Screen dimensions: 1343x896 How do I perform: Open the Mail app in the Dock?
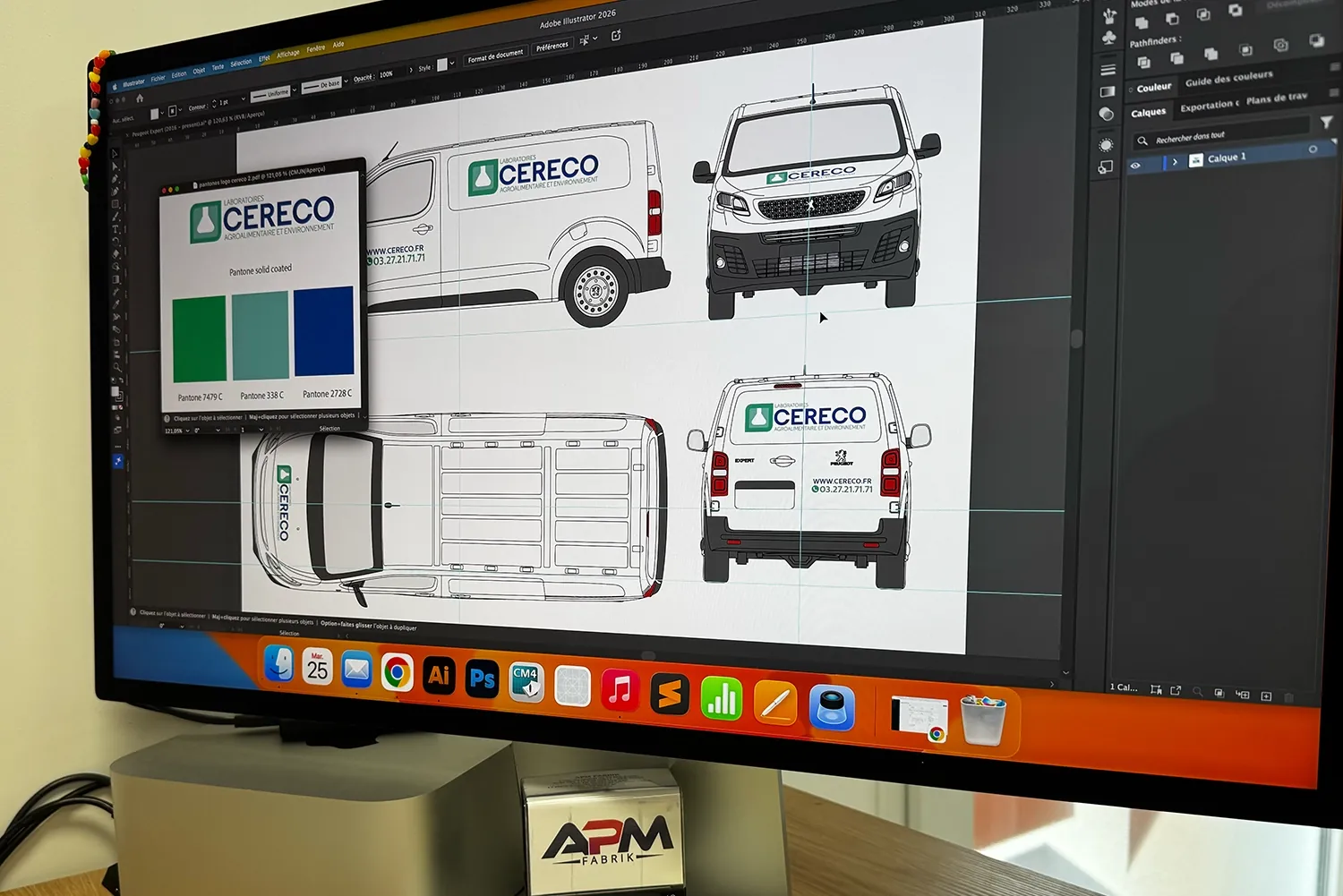(x=356, y=670)
